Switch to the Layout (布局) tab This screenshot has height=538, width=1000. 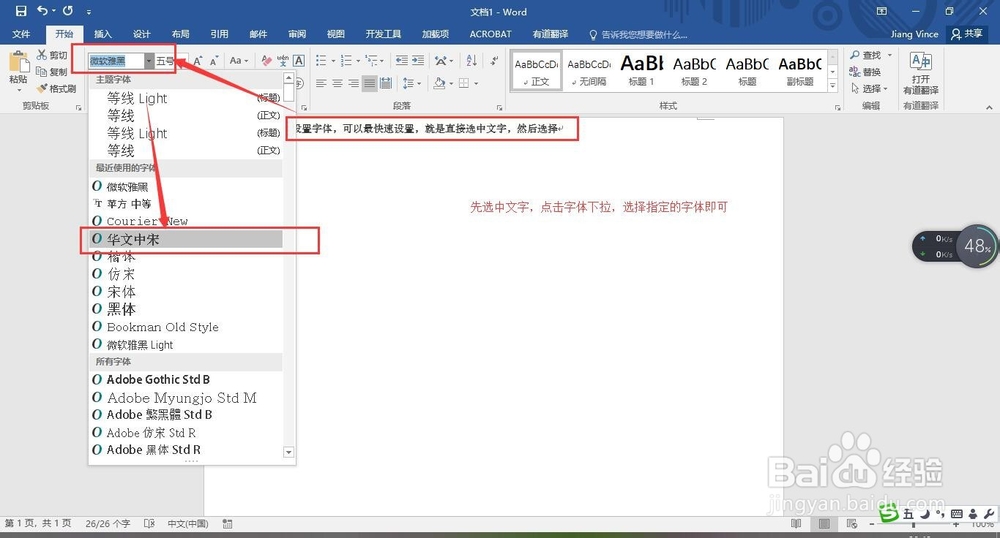[x=180, y=34]
